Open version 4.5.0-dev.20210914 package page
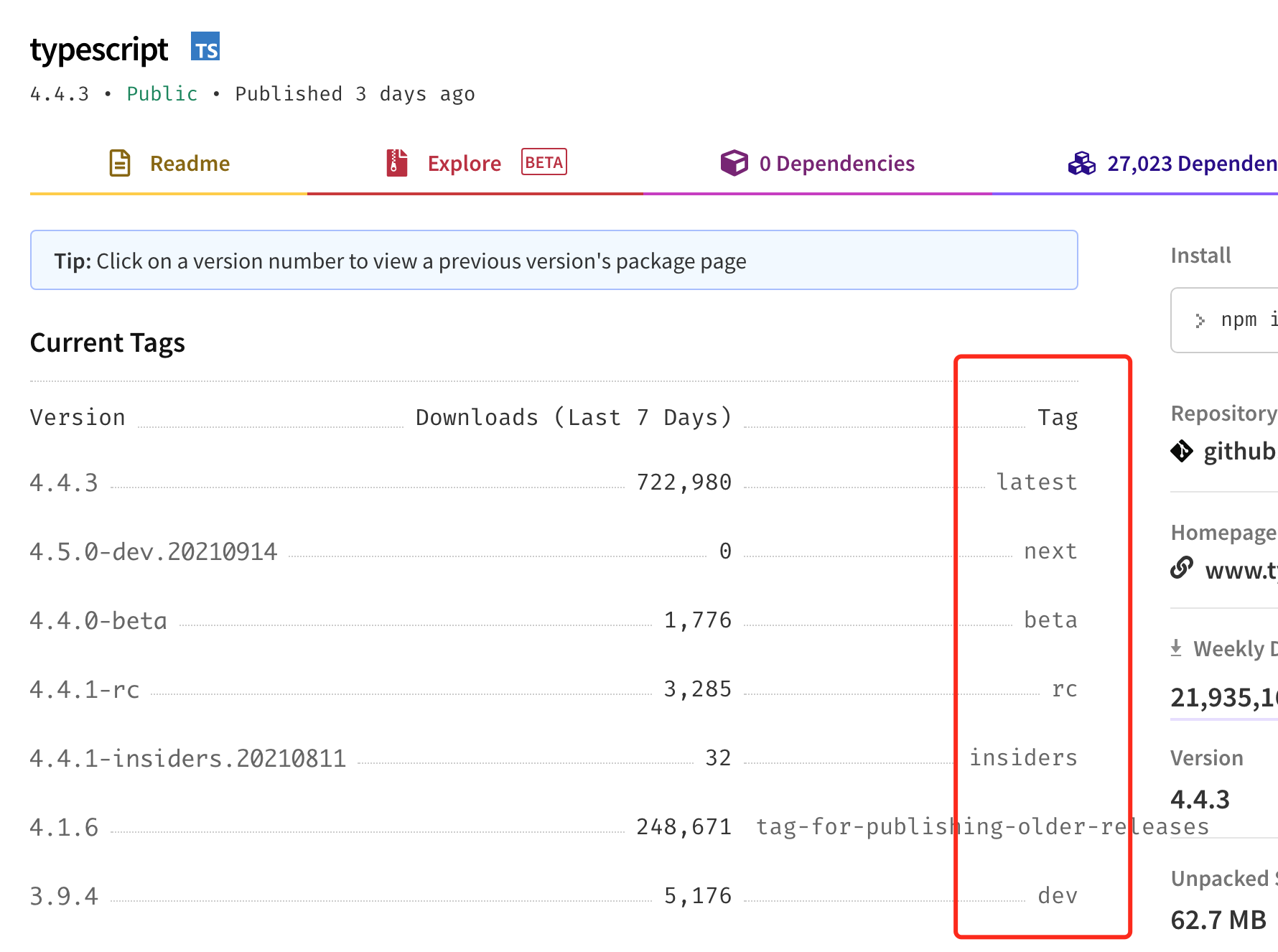This screenshot has height=952, width=1278. [x=153, y=551]
